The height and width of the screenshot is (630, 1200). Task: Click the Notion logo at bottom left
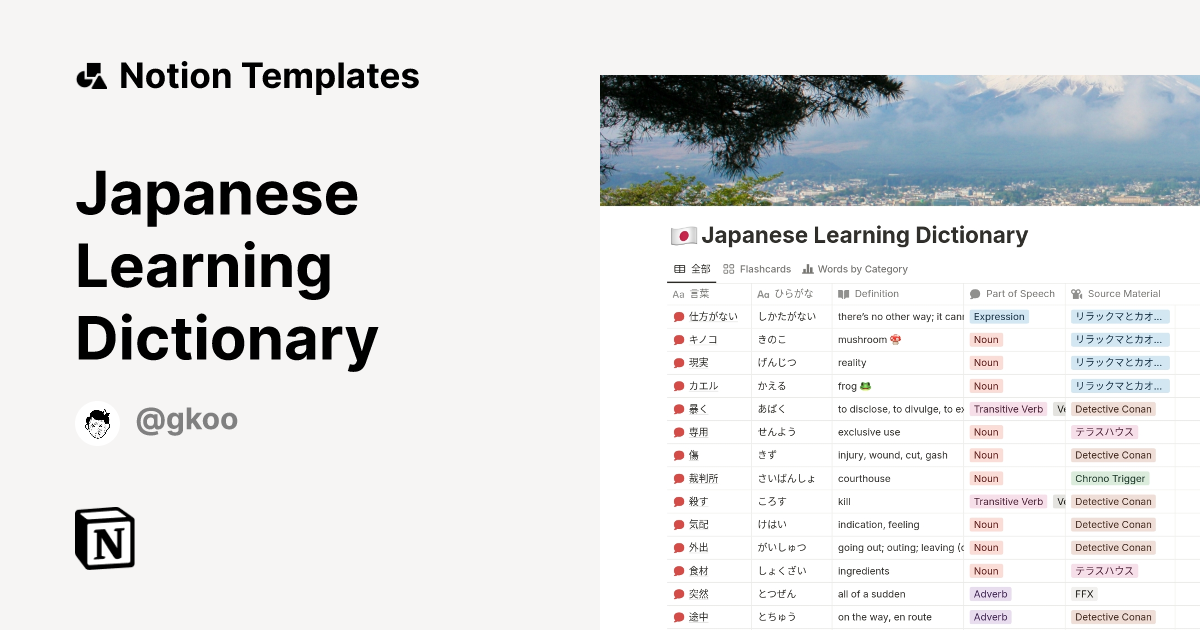pyautogui.click(x=104, y=538)
